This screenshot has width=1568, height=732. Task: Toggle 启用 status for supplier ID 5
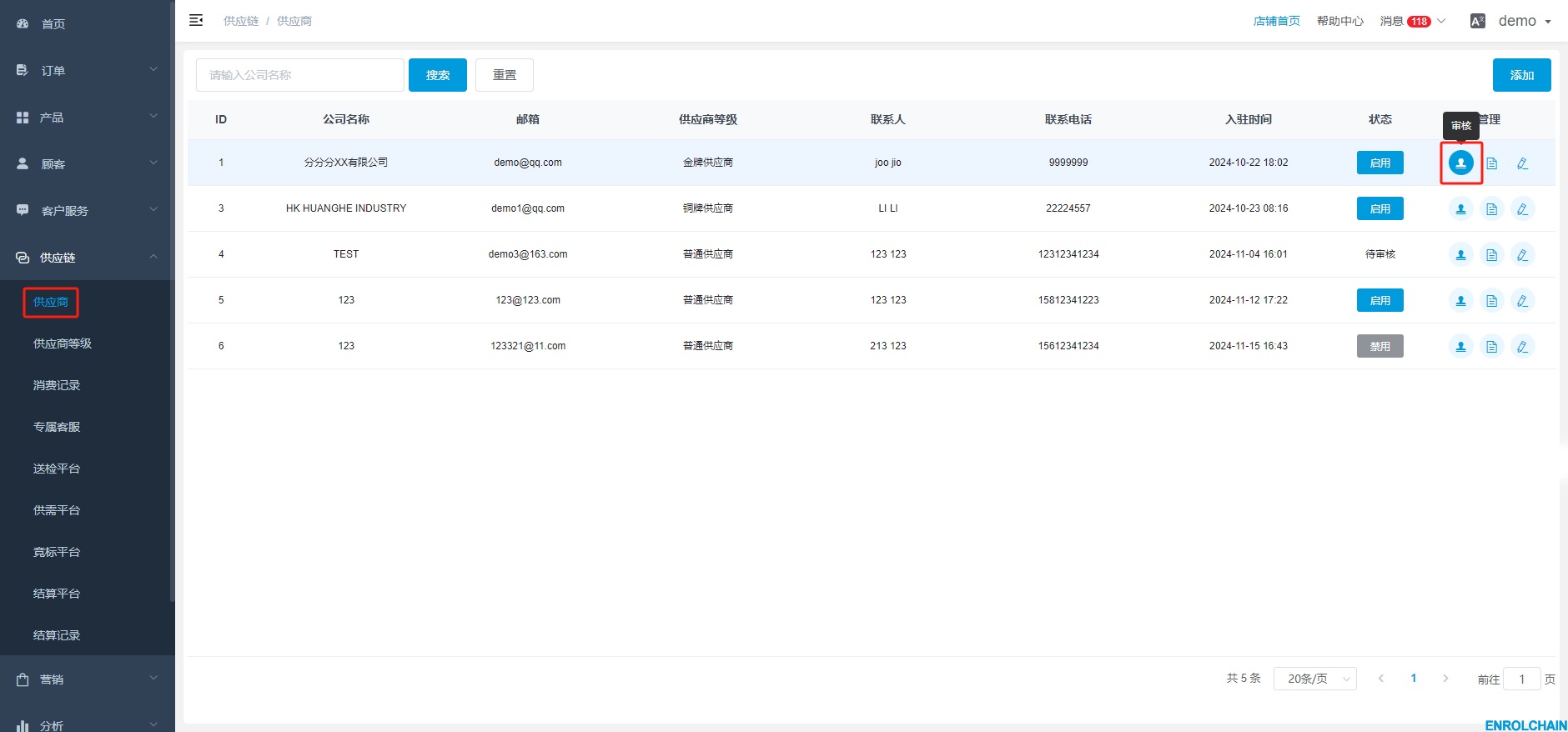[1380, 300]
